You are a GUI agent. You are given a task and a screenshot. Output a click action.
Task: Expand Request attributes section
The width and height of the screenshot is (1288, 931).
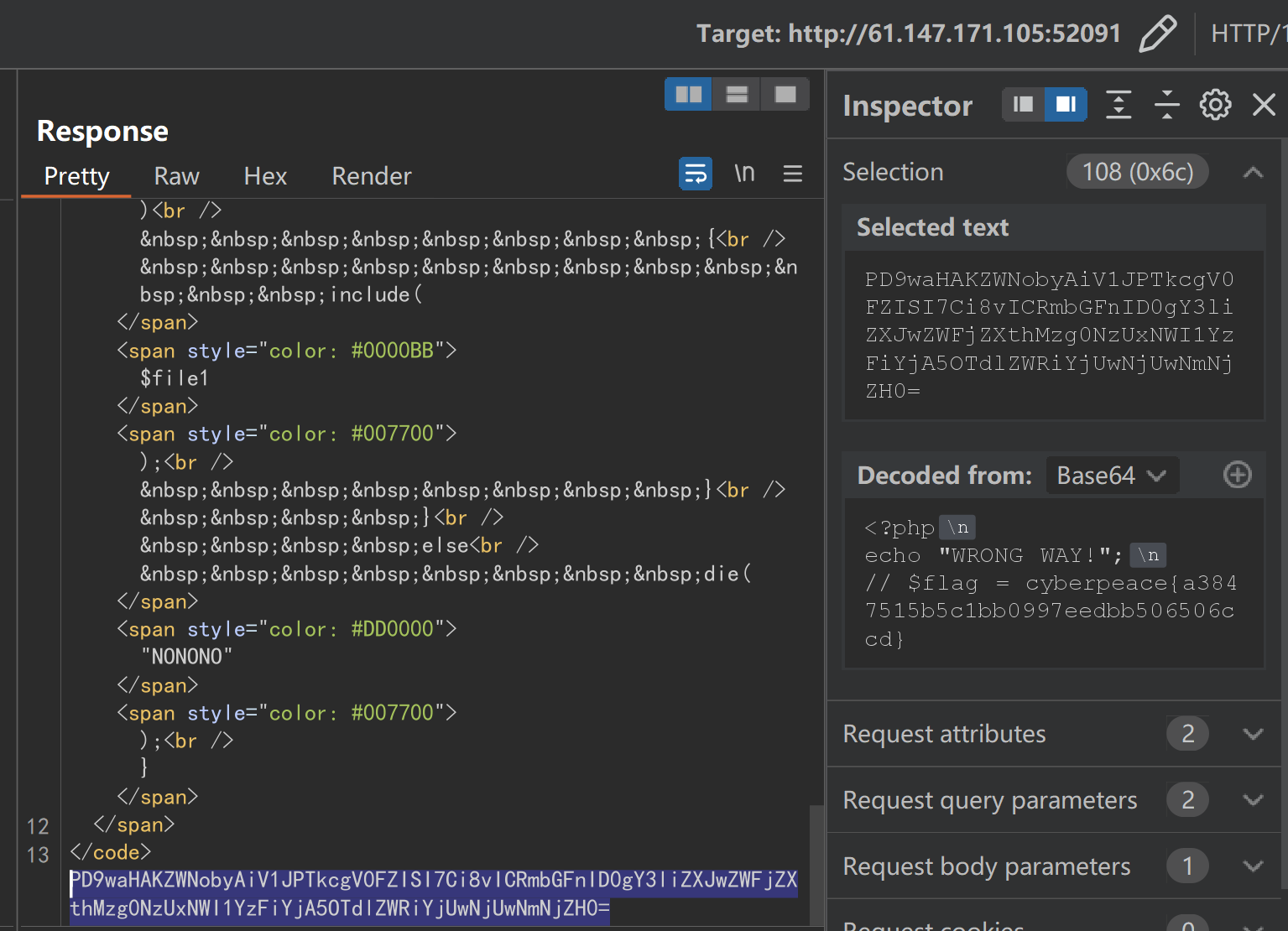click(1253, 734)
